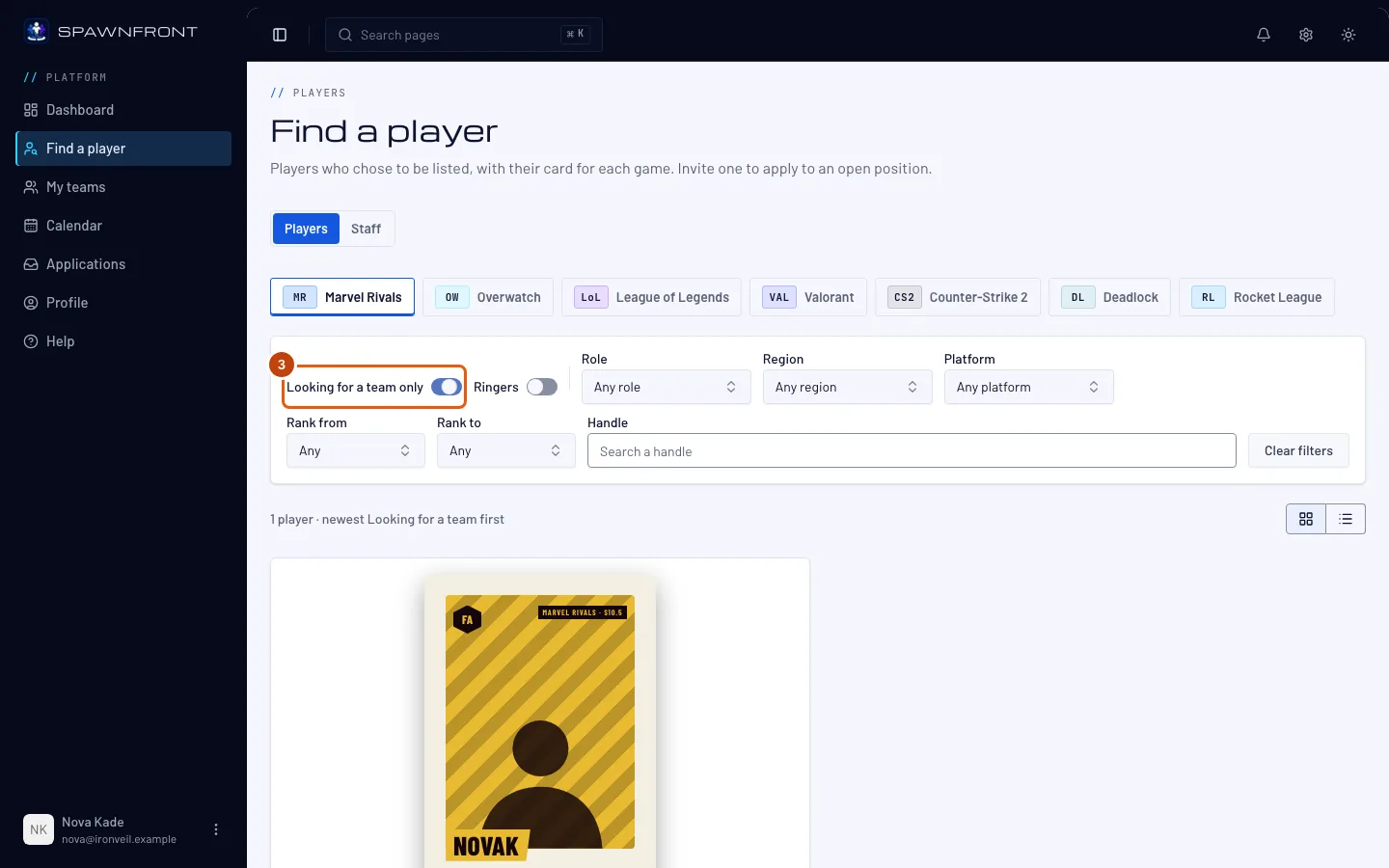Switch to list view layout
The height and width of the screenshot is (868, 1389).
(x=1346, y=519)
